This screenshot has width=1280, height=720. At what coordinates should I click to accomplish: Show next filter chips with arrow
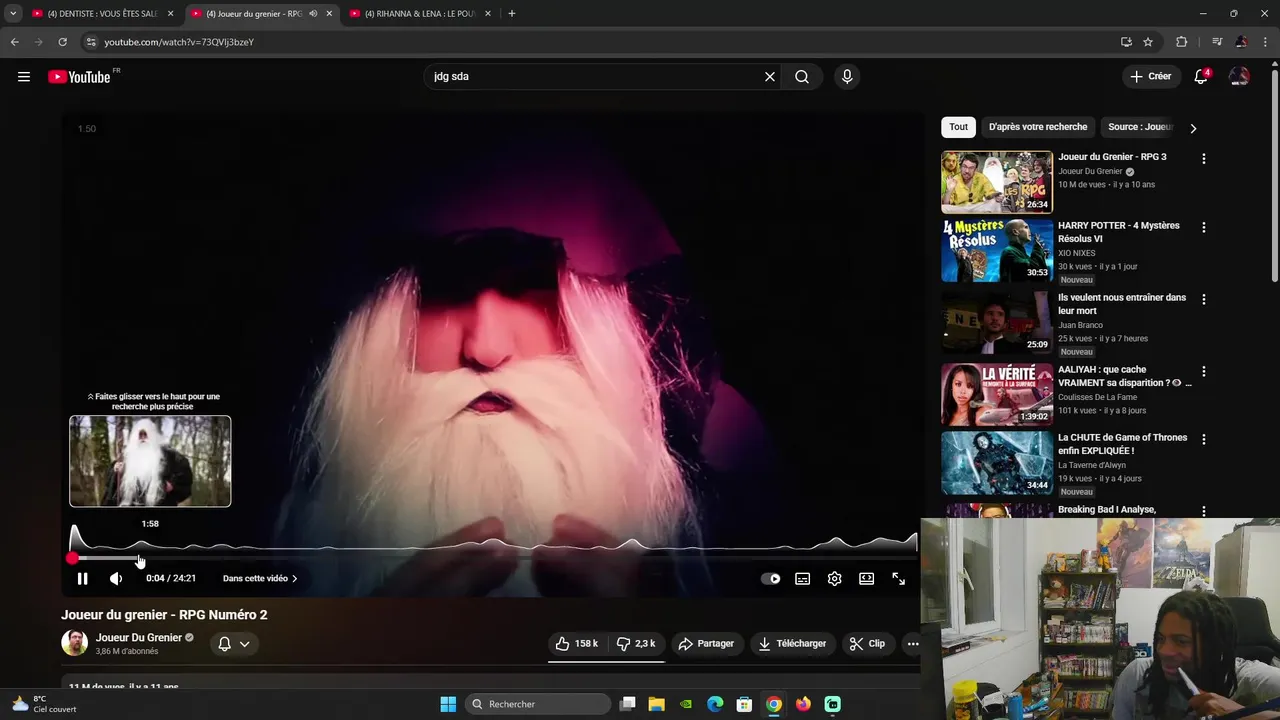click(1192, 128)
